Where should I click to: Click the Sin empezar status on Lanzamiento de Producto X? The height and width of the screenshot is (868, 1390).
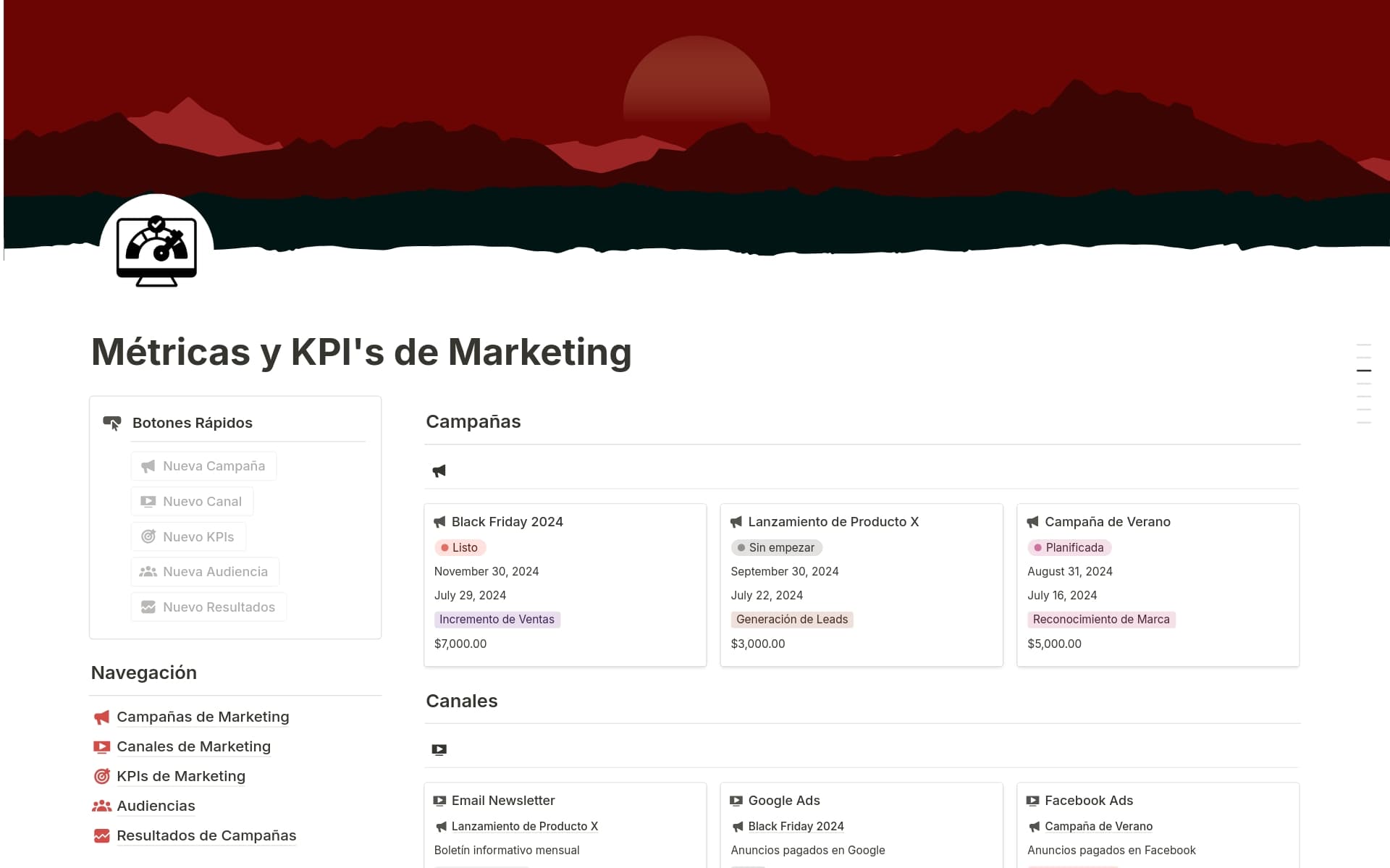(776, 548)
